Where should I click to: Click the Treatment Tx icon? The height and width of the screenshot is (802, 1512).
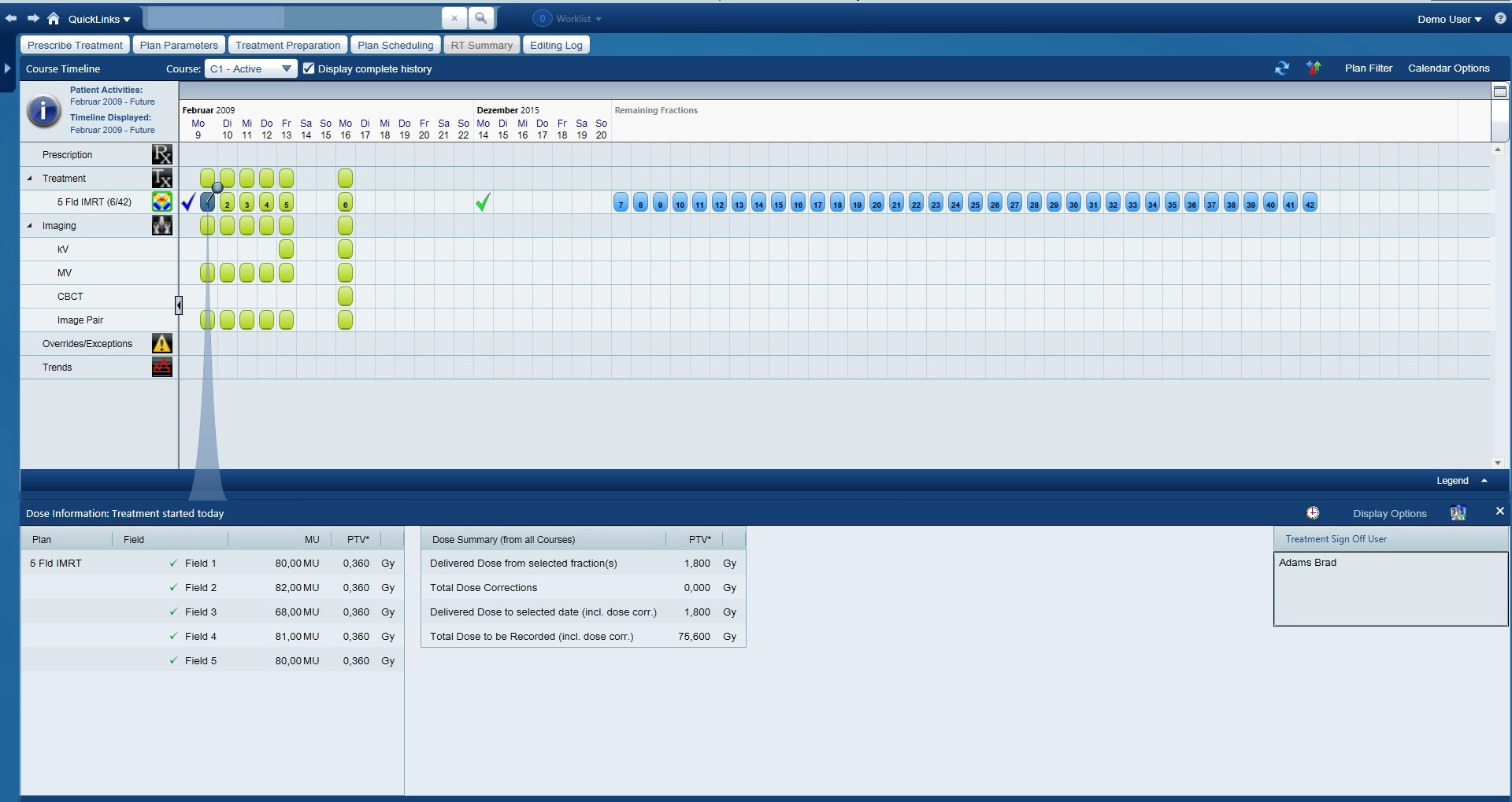pos(162,179)
